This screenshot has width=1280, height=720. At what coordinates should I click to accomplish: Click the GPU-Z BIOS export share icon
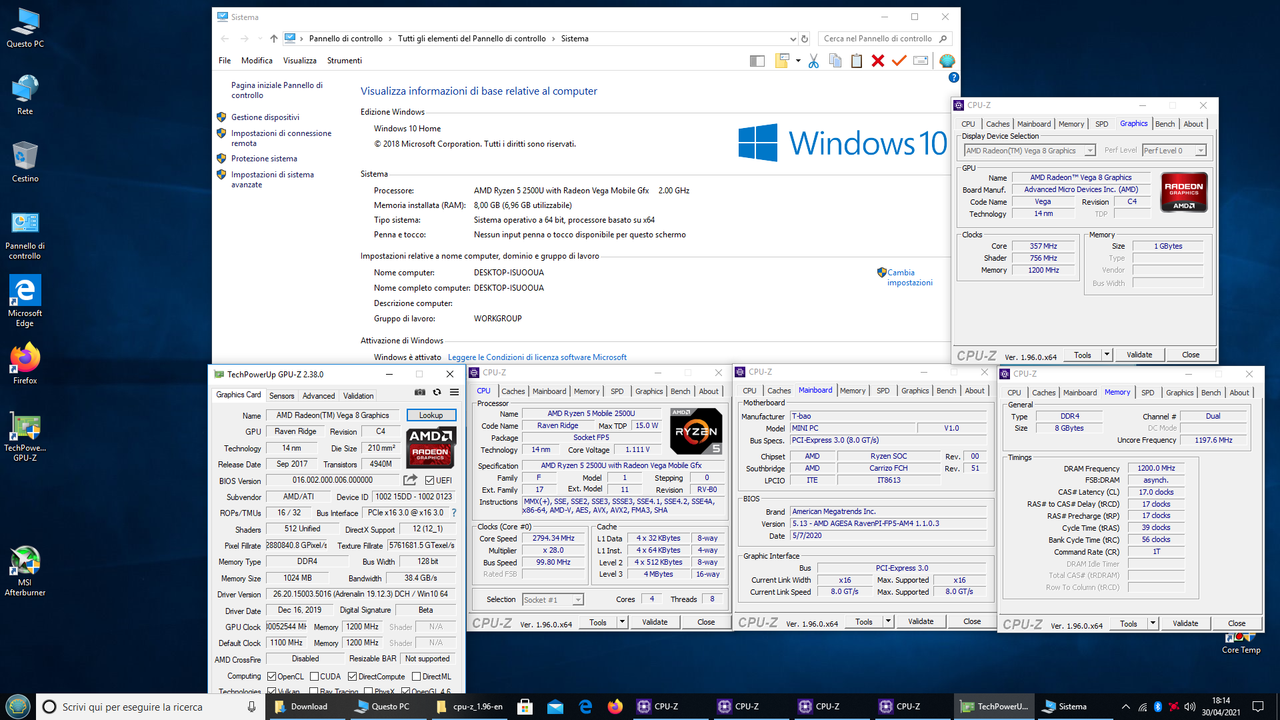[x=411, y=481]
